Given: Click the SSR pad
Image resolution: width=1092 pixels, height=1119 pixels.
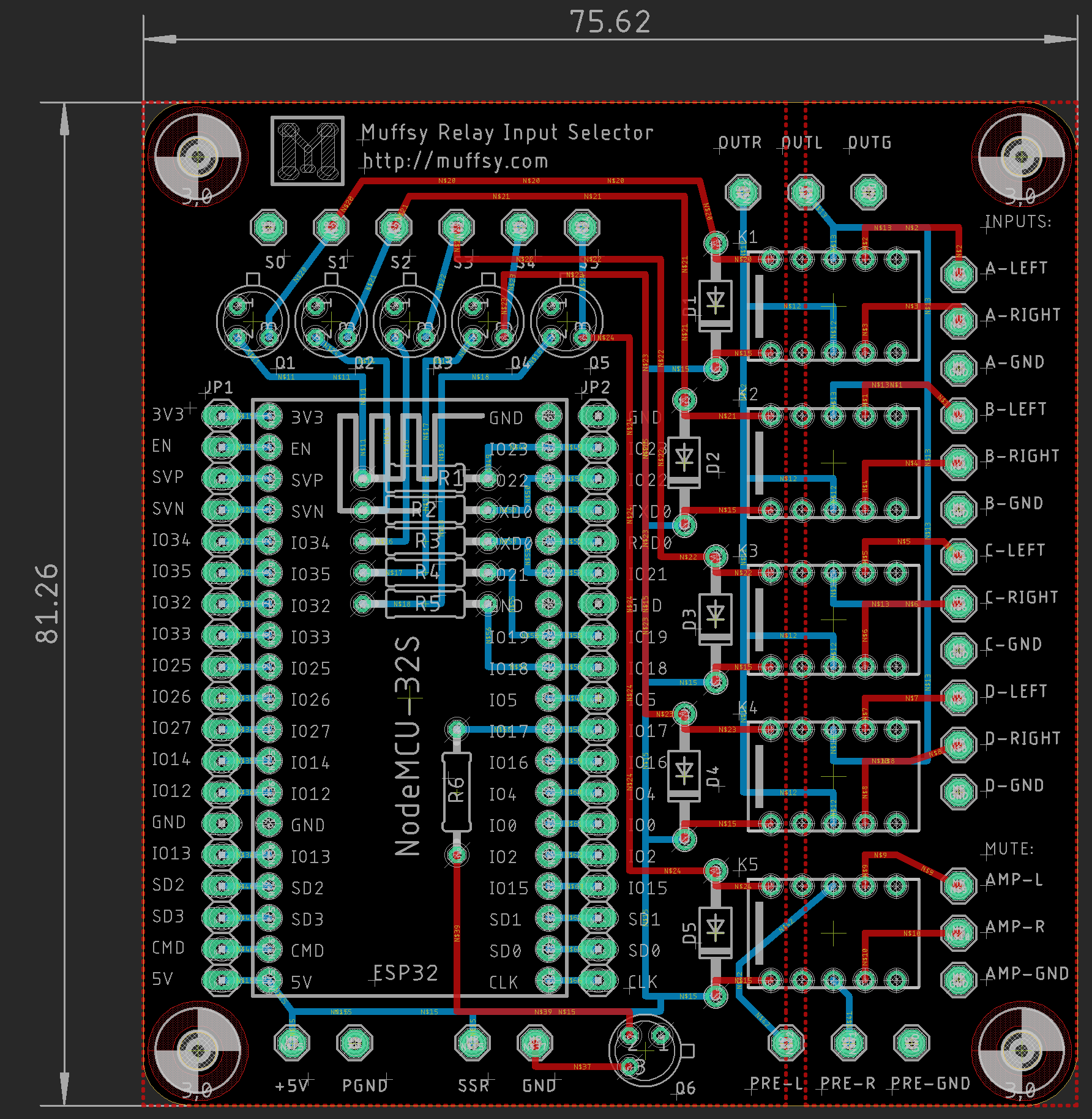Looking at the screenshot, I should tap(473, 1042).
